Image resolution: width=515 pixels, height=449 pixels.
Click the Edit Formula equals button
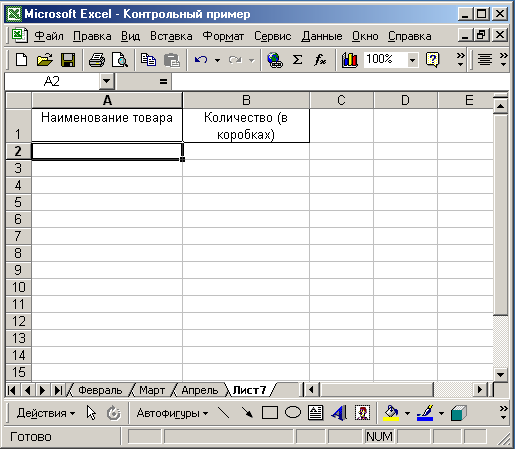click(x=163, y=81)
